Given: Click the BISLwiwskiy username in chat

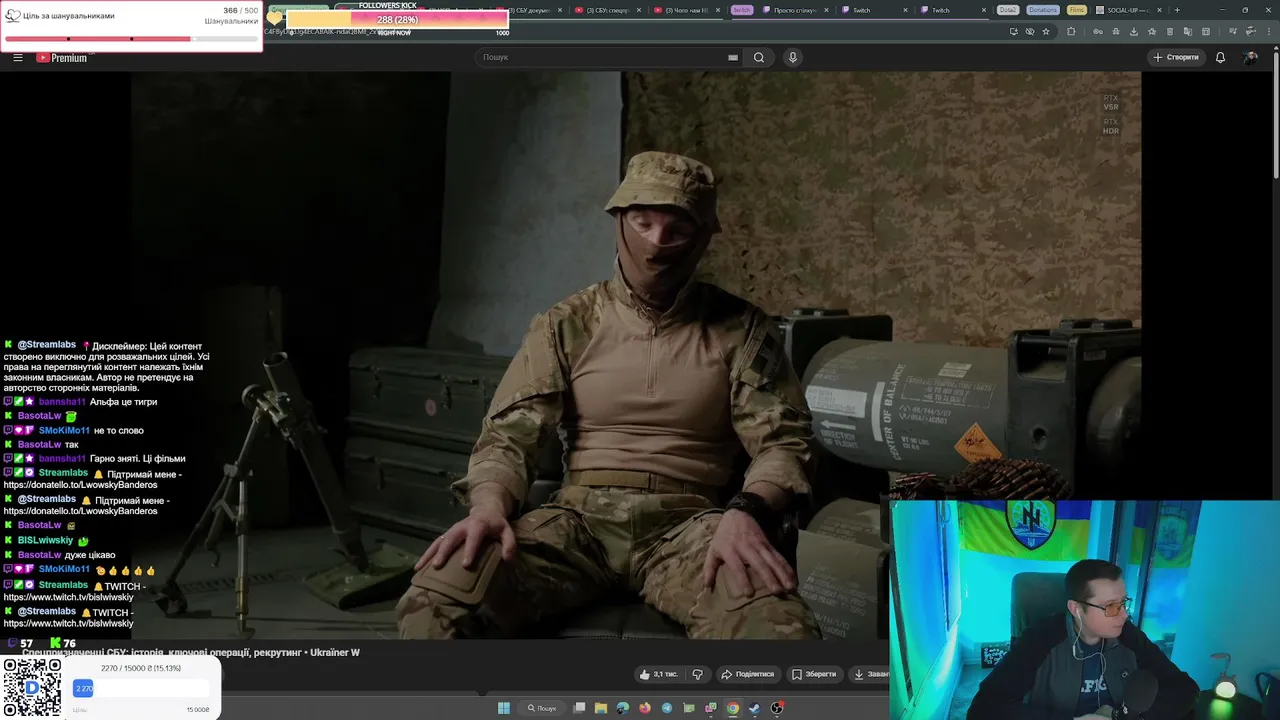Looking at the screenshot, I should point(45,541).
